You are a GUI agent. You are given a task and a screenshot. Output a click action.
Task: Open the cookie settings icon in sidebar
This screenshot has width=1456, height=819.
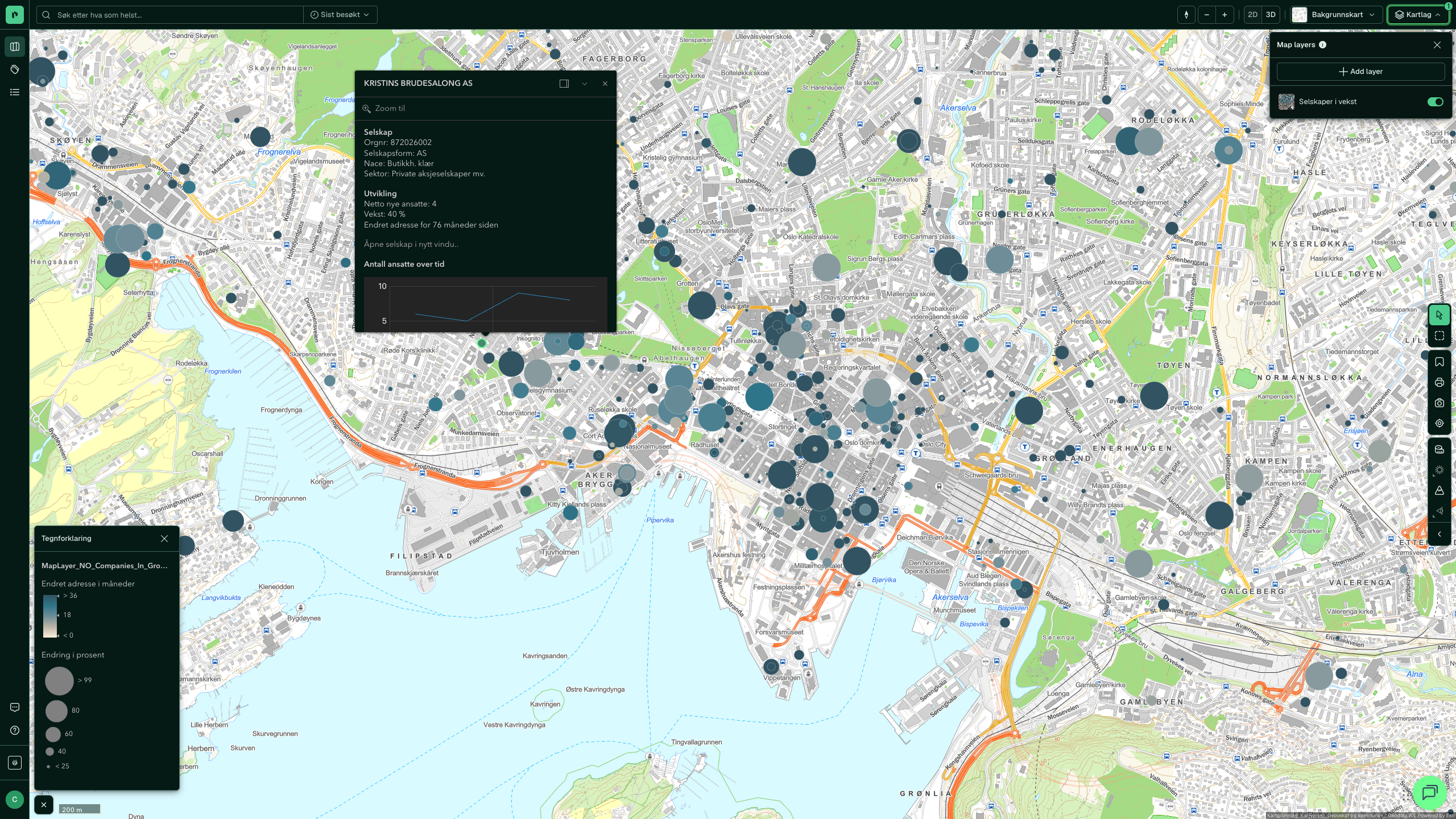coord(15,763)
